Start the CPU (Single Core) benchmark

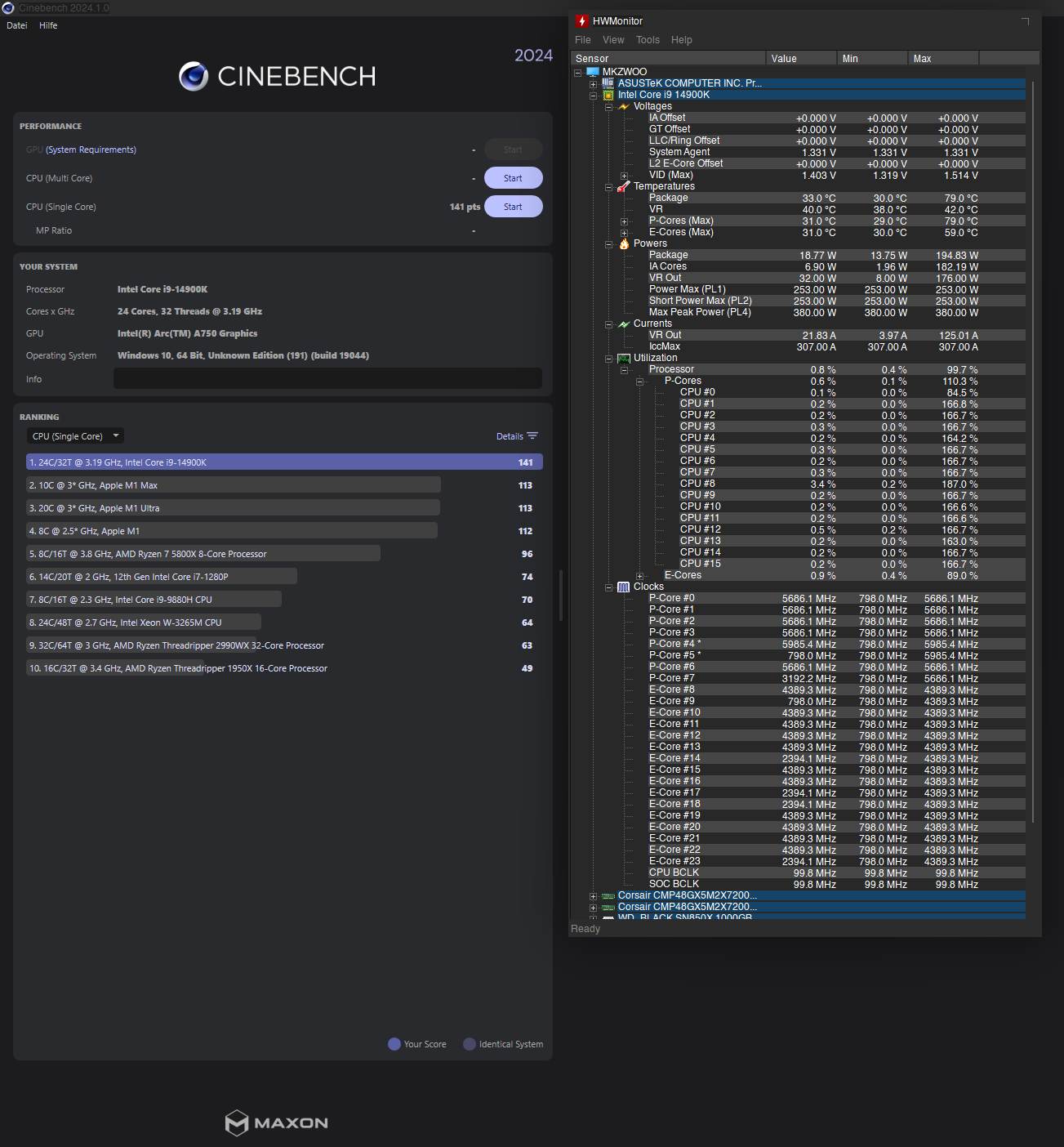(514, 207)
